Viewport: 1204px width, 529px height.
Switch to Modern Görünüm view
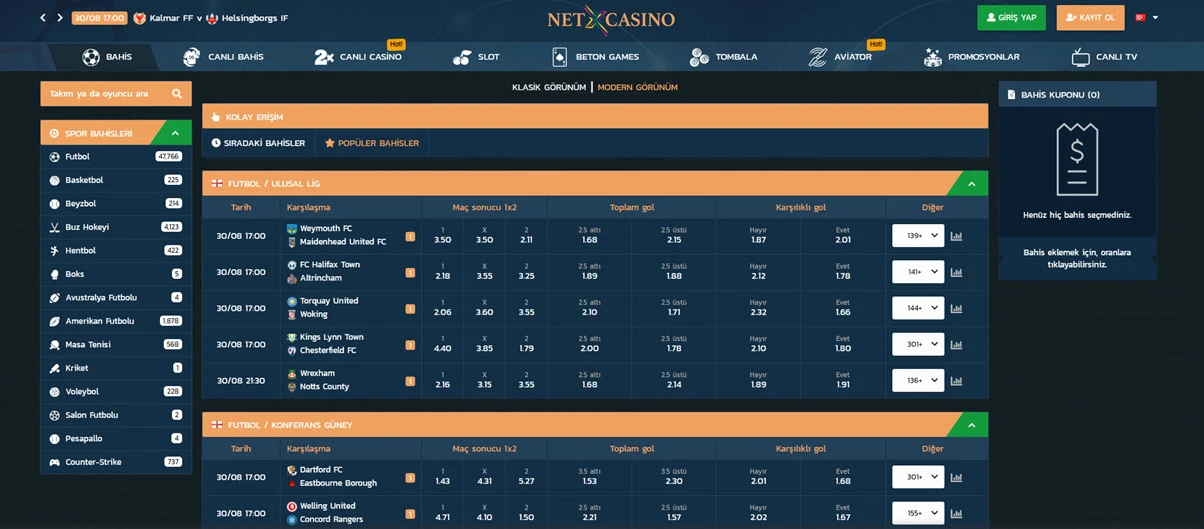pos(638,87)
